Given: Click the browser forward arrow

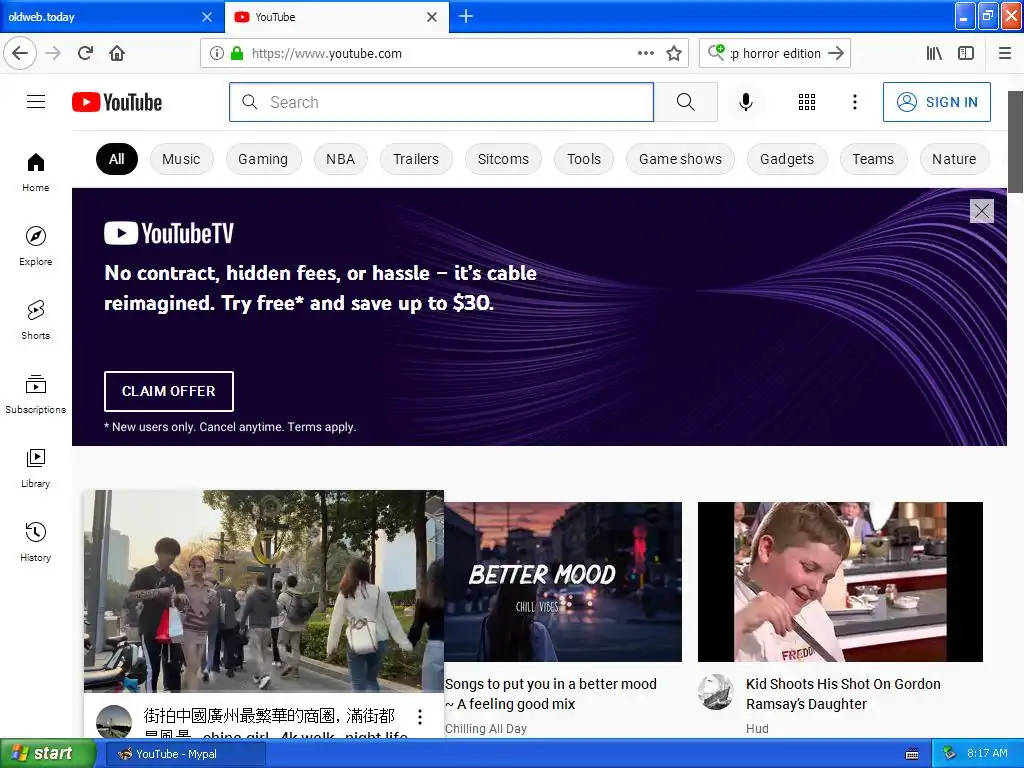Looking at the screenshot, I should pyautogui.click(x=53, y=54).
